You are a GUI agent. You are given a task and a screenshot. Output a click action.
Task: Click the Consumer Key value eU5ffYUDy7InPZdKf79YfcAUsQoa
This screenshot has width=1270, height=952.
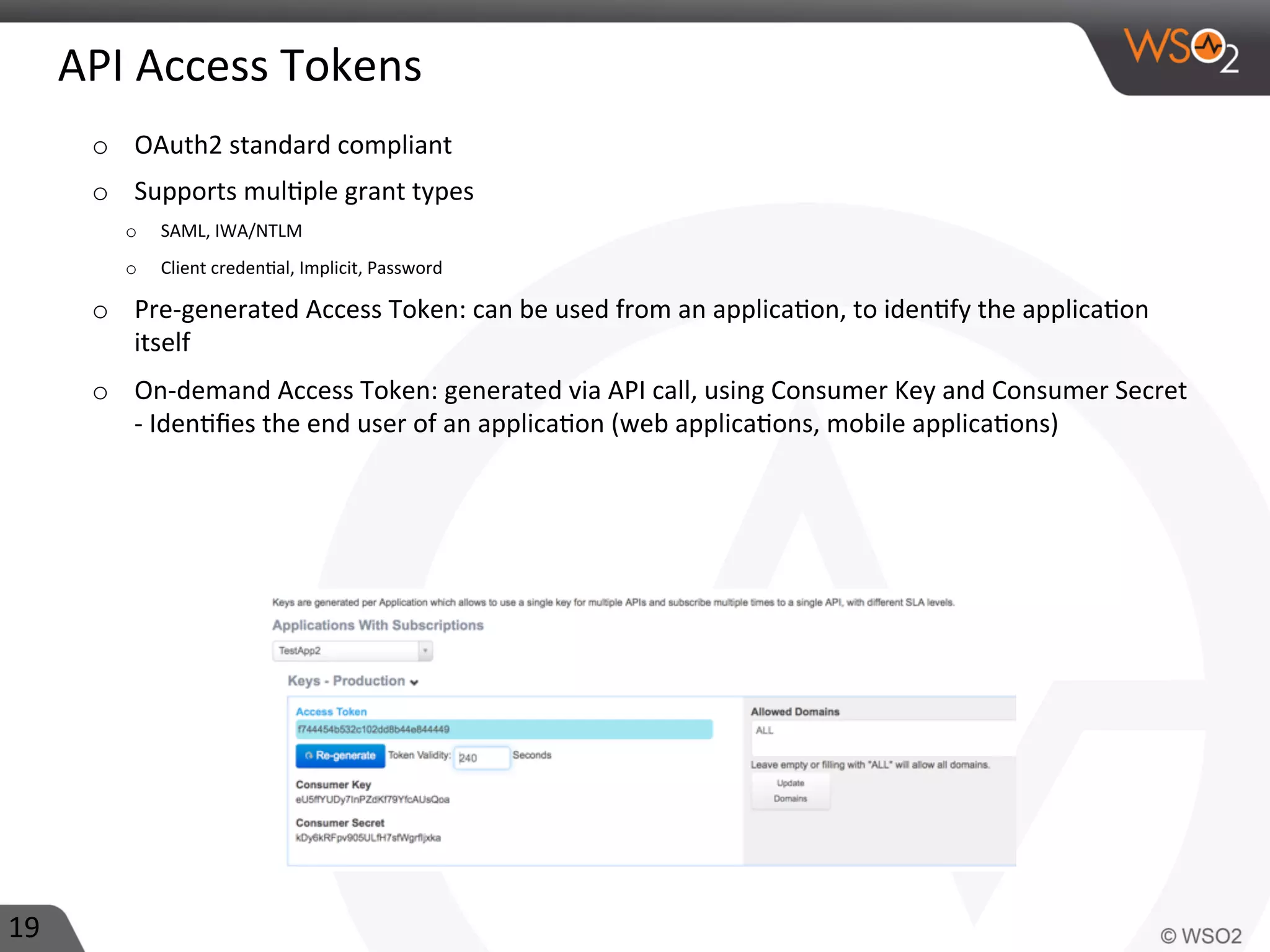[x=373, y=800]
